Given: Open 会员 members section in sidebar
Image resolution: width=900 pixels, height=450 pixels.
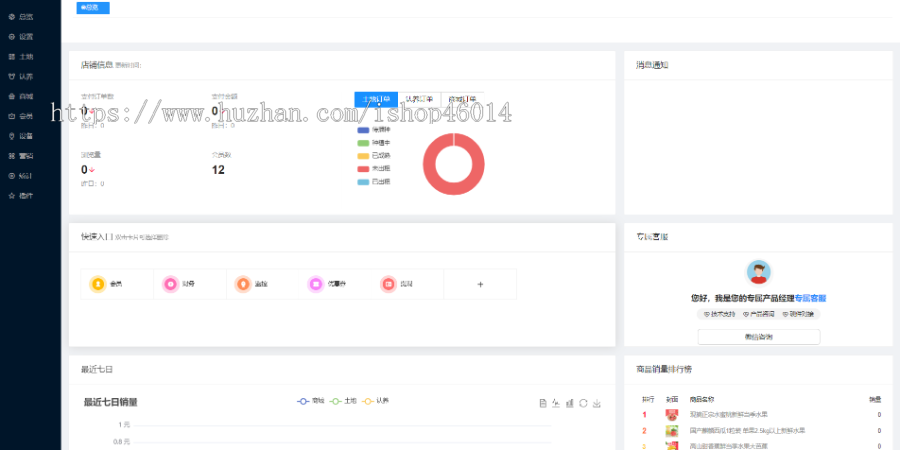Looking at the screenshot, I should click(x=21, y=116).
